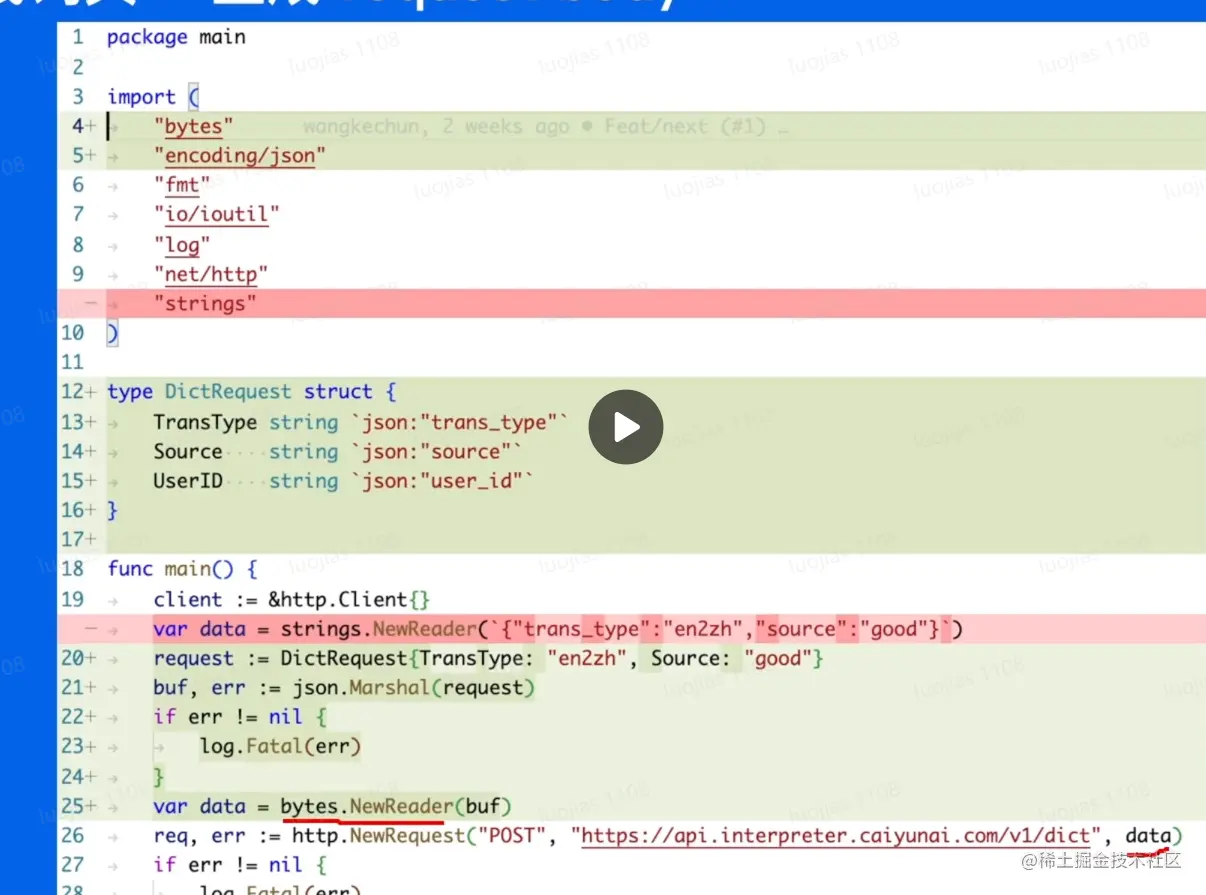Click the addition marker beside line 13
The width and height of the screenshot is (1206, 895).
point(92,422)
